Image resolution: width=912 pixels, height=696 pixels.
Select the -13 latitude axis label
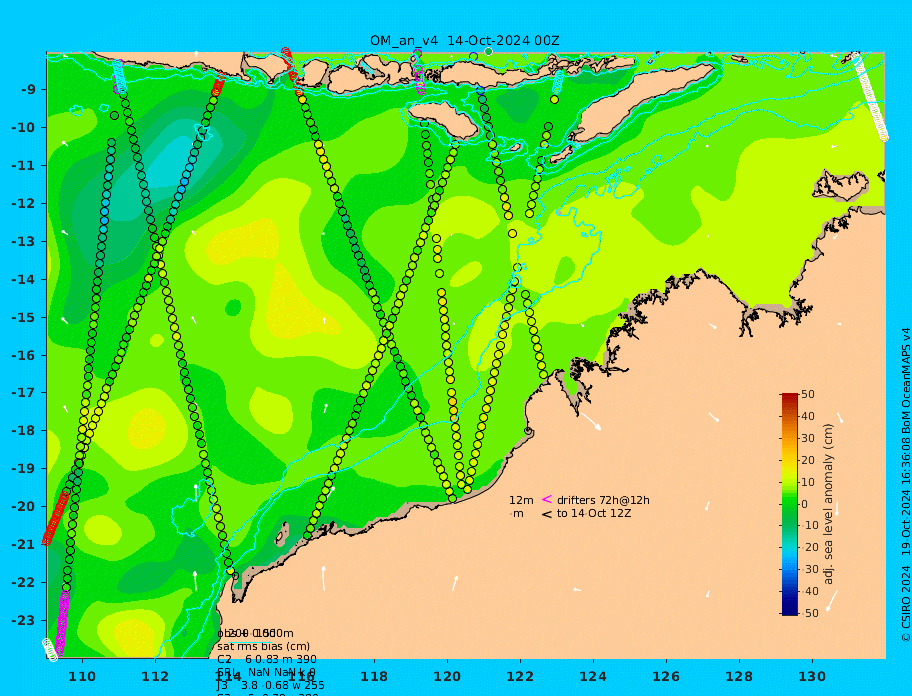pyautogui.click(x=24, y=241)
